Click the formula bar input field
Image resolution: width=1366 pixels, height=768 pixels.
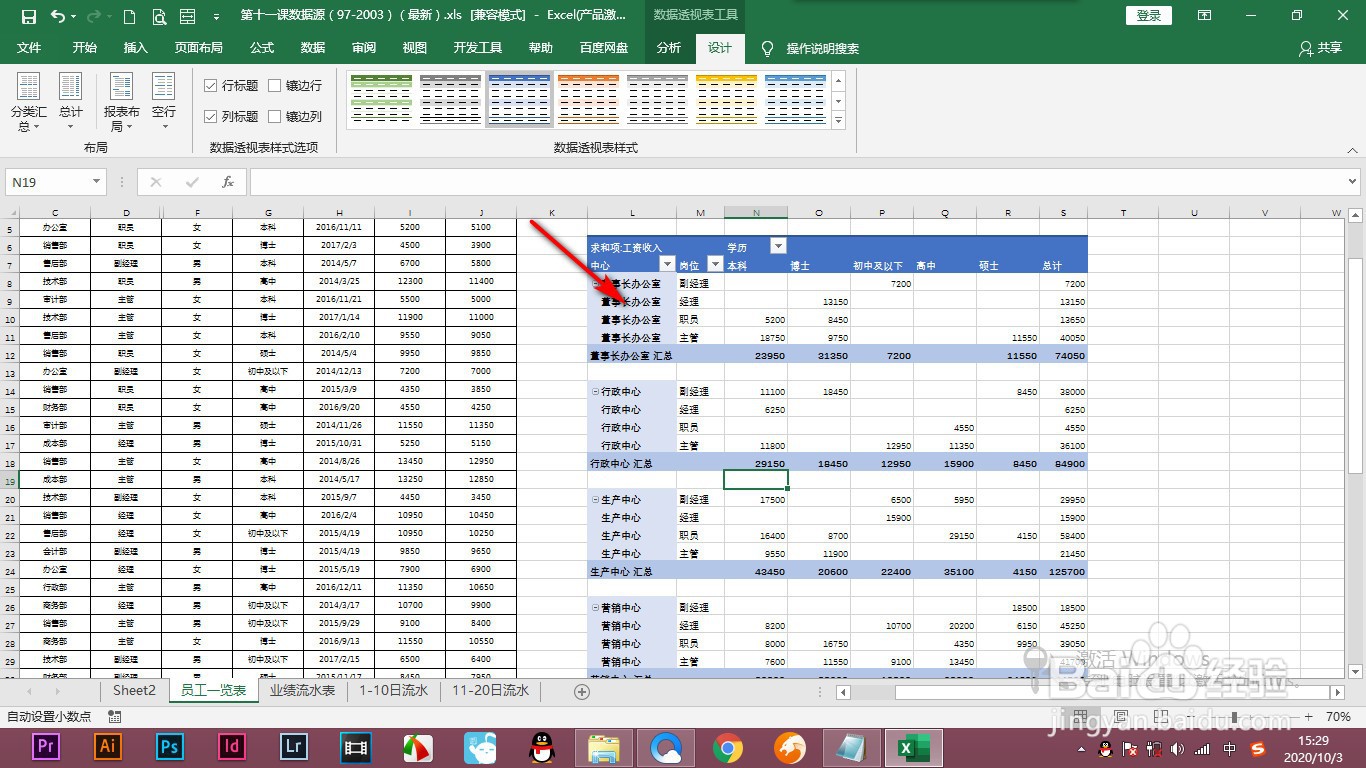coord(796,182)
